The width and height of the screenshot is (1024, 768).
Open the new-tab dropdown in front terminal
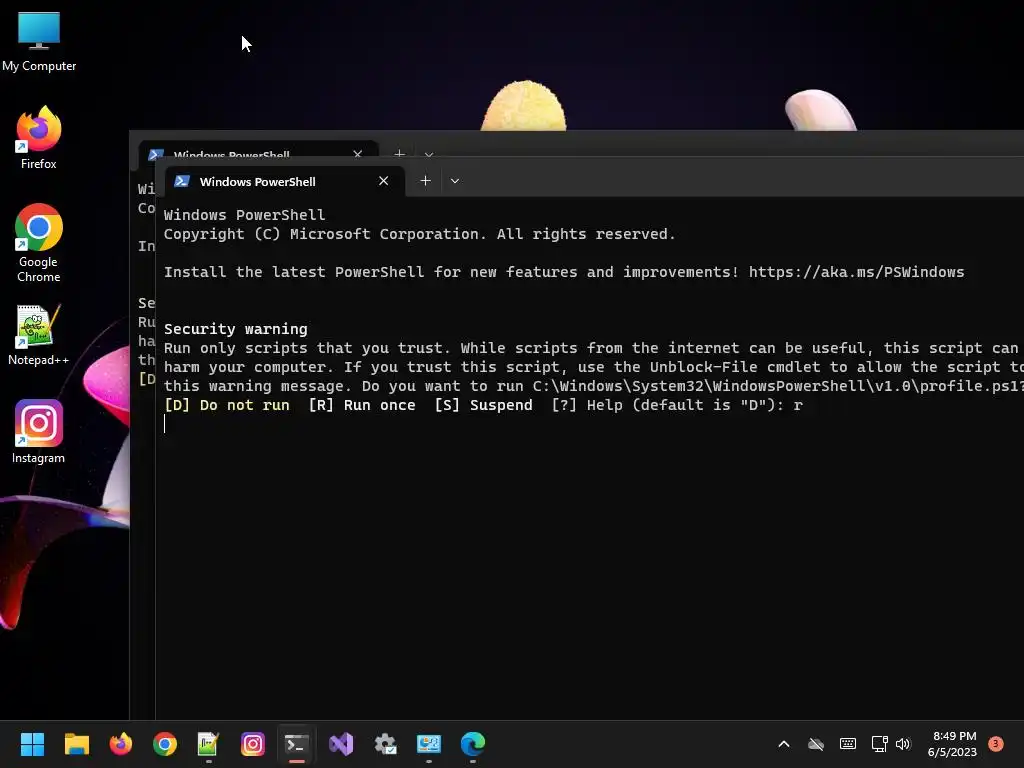tap(455, 181)
